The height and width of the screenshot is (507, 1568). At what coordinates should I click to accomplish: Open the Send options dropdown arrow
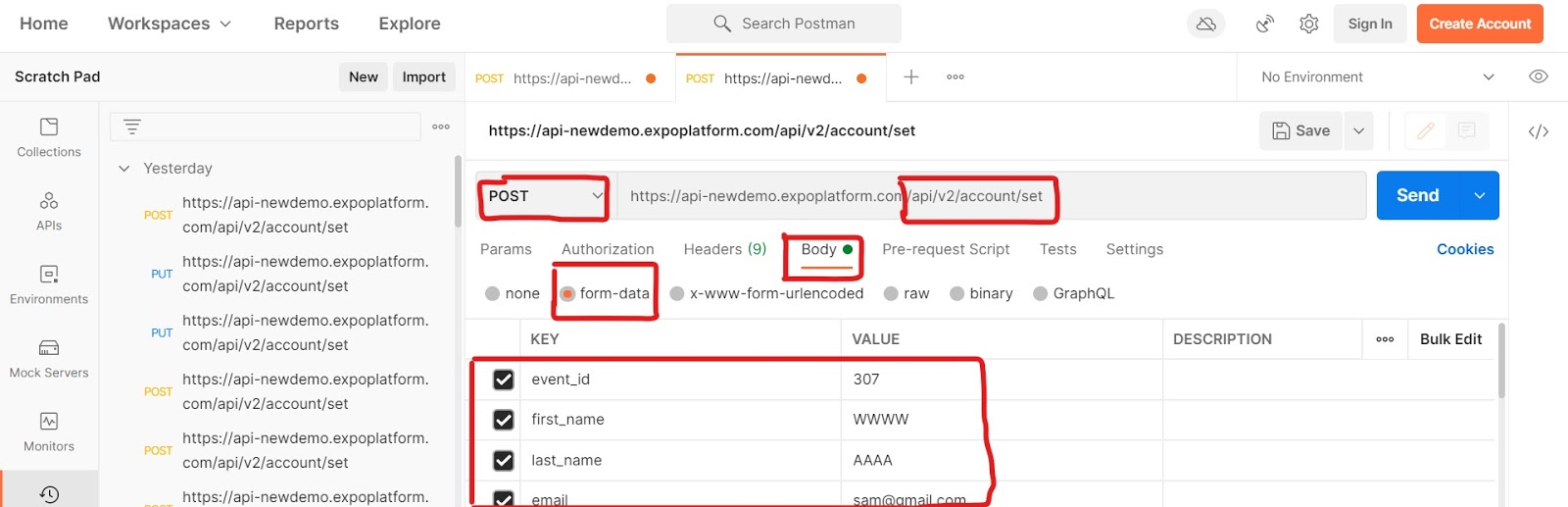[x=1480, y=195]
